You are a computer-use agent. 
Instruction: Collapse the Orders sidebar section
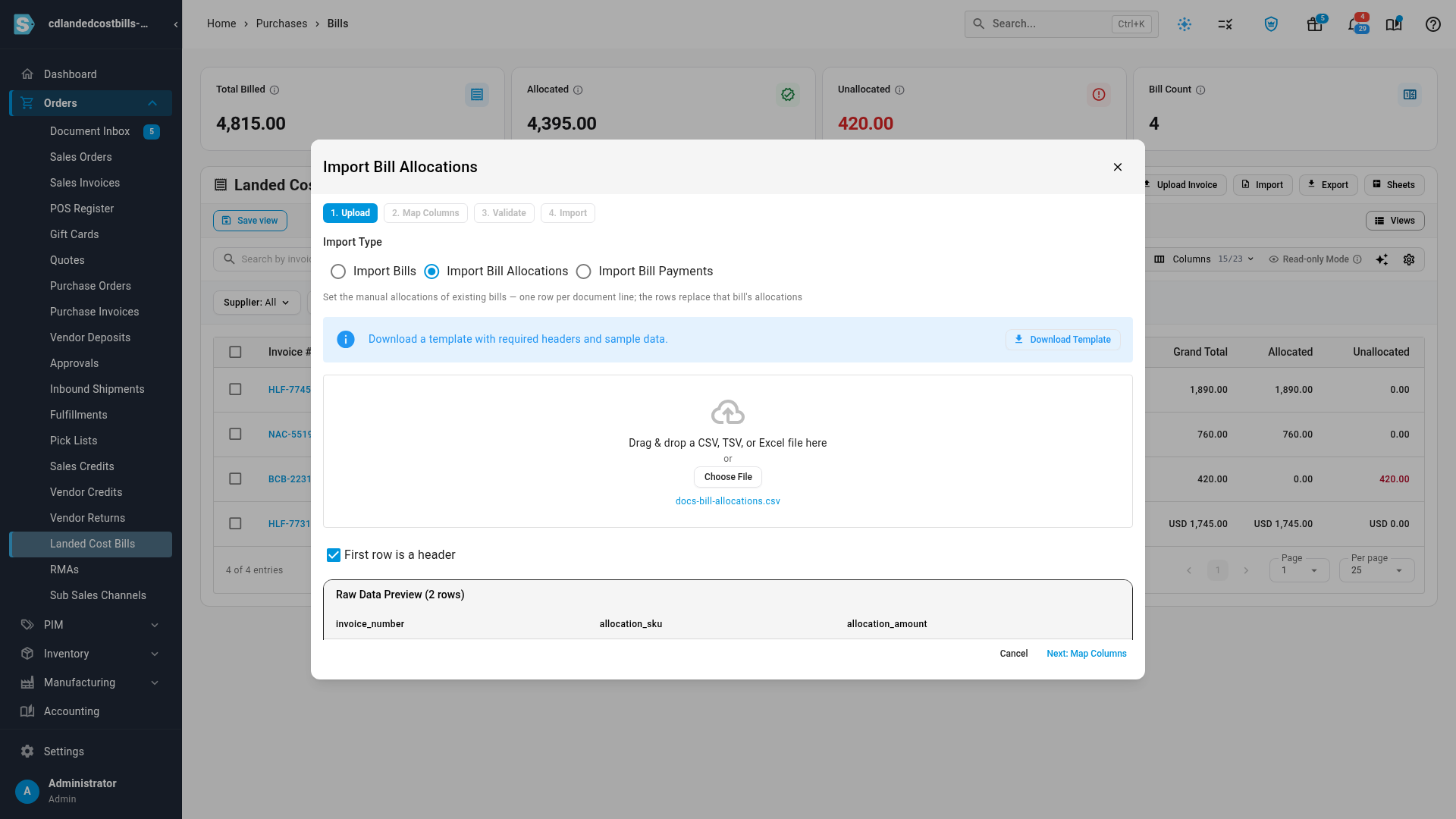152,103
